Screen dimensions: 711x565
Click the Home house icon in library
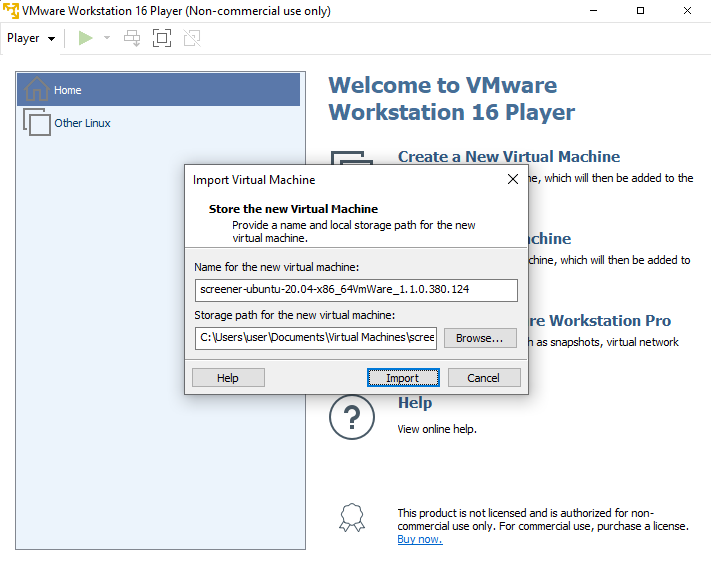coord(37,89)
